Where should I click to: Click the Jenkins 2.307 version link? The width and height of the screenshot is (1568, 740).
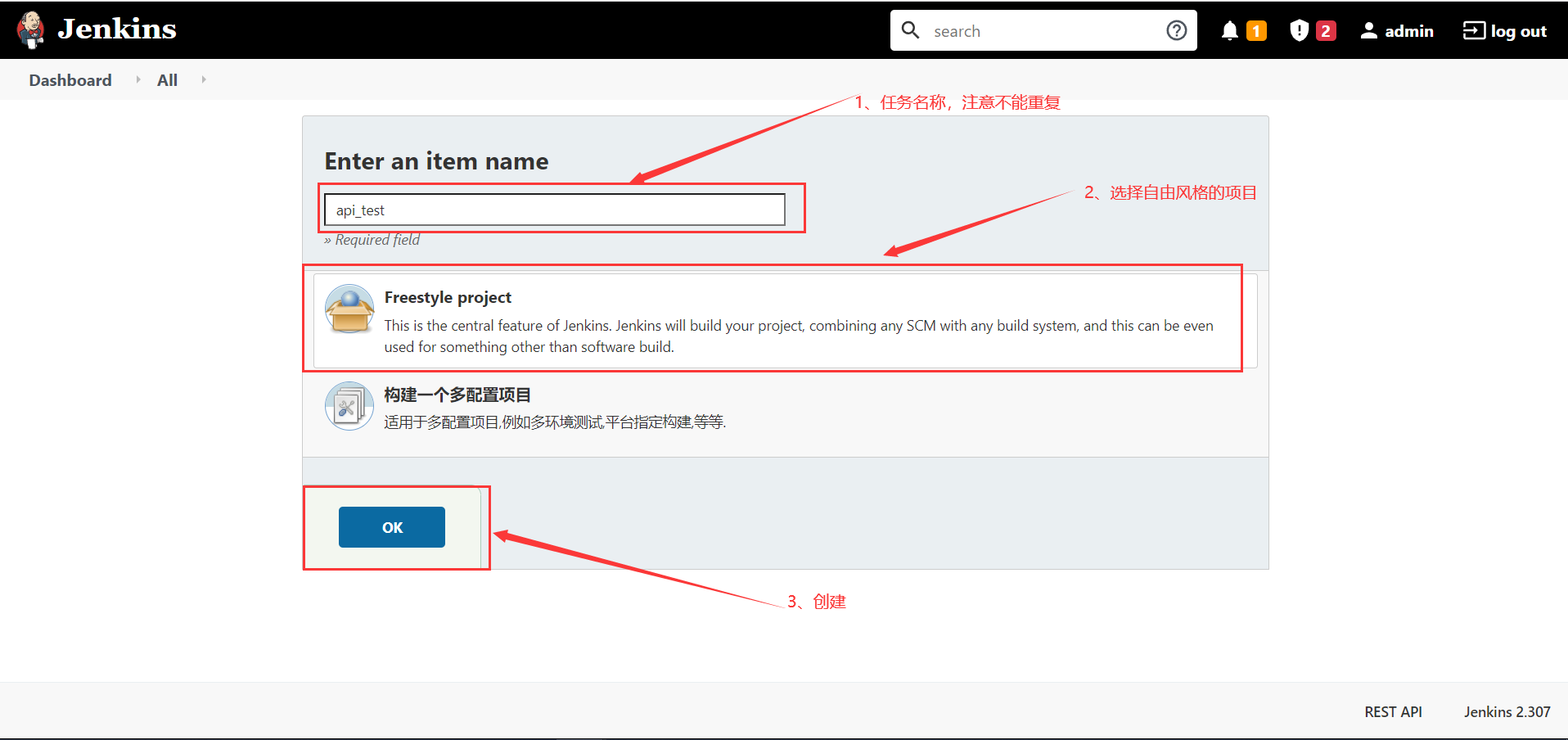click(1507, 712)
